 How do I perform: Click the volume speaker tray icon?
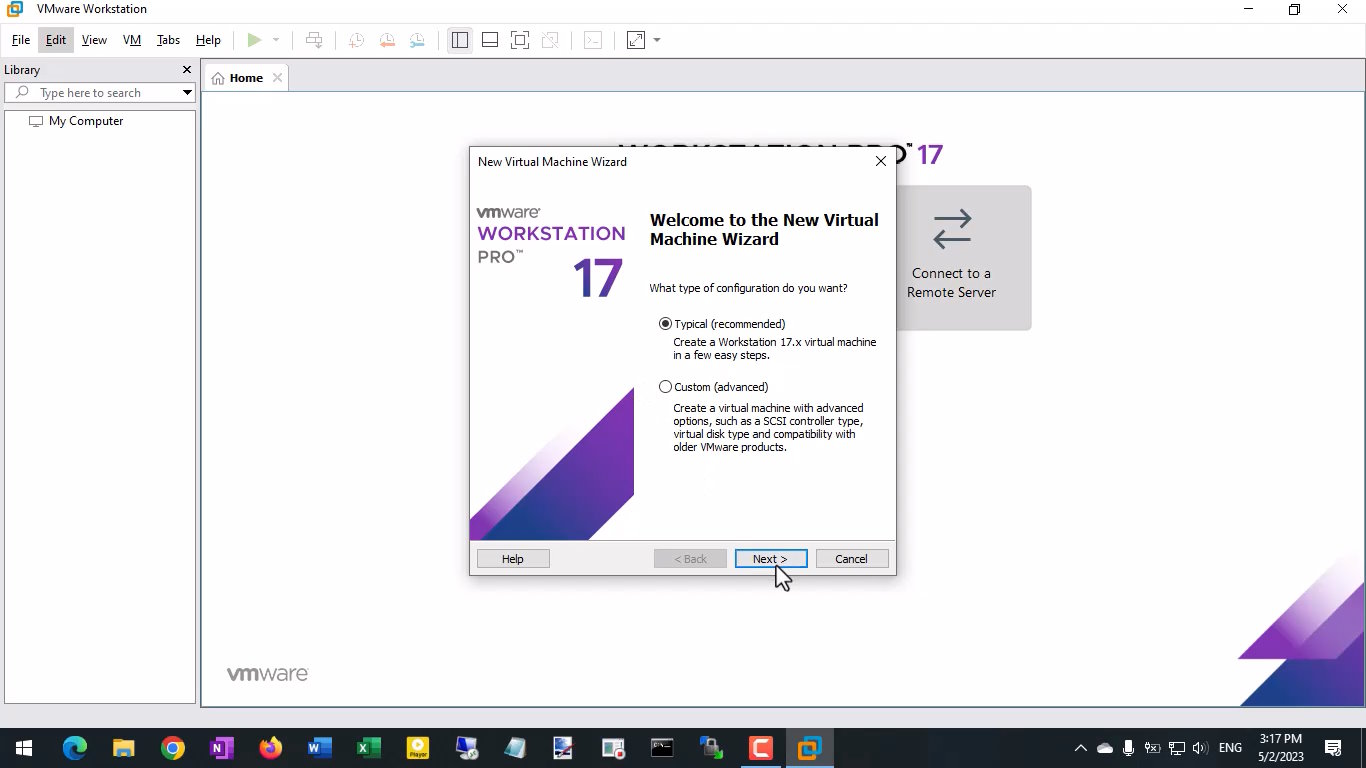tap(1200, 748)
